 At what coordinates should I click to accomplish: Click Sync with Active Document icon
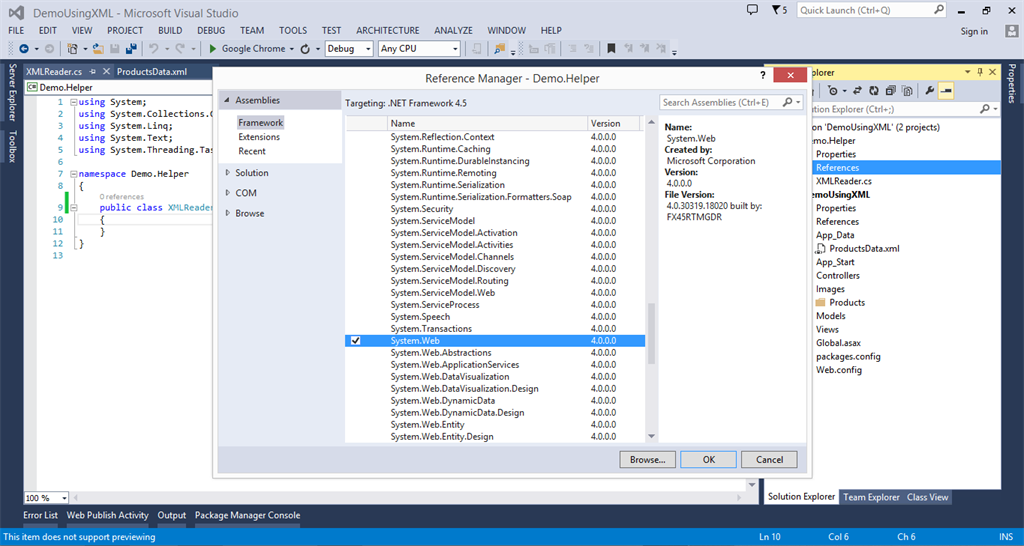[857, 91]
